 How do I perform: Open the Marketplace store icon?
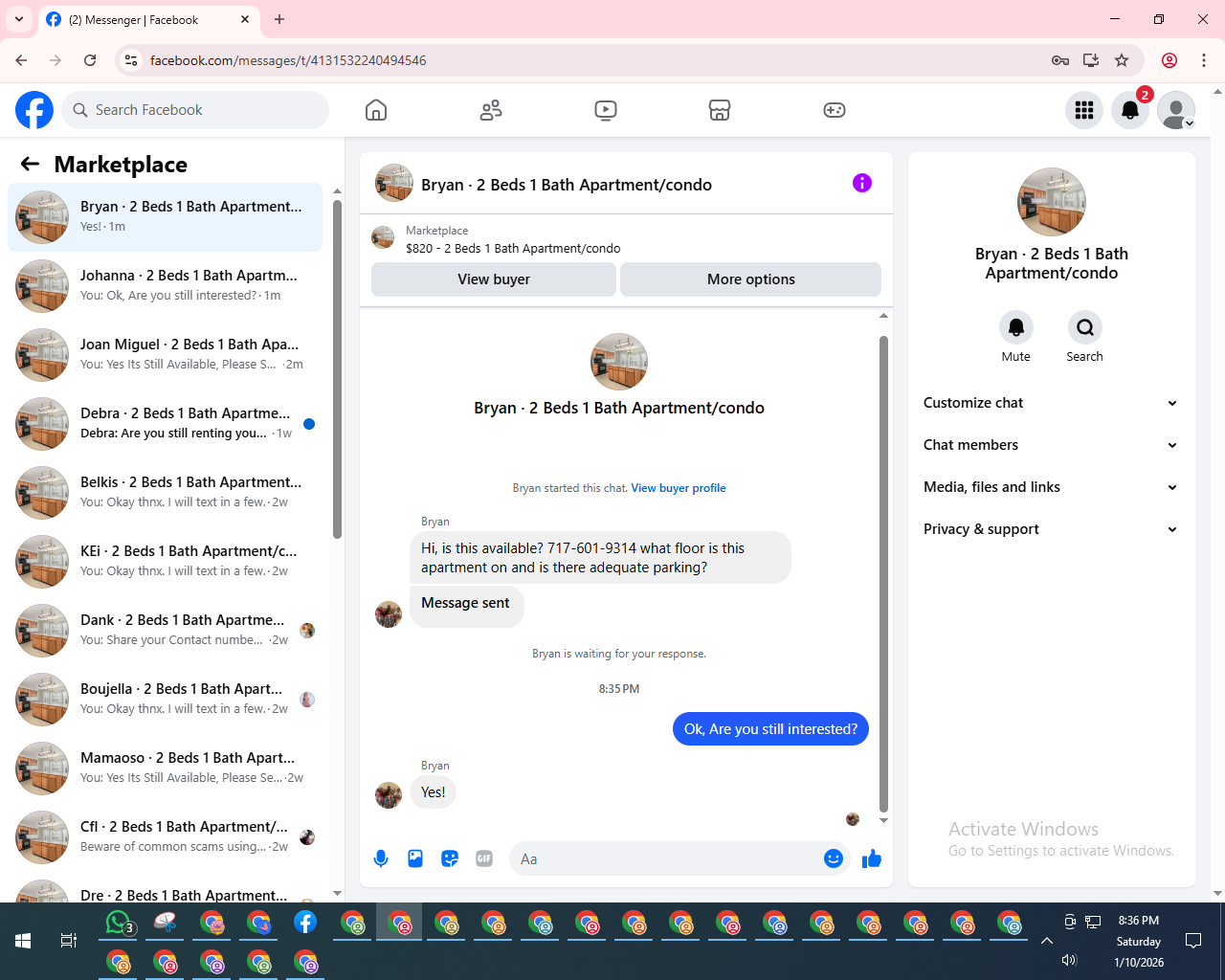[720, 110]
